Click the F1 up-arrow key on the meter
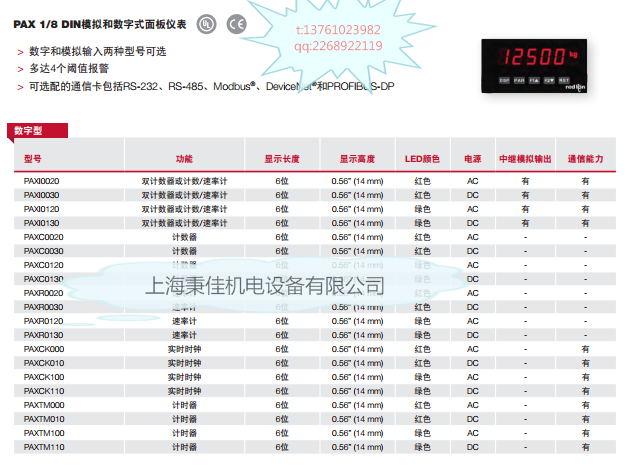 click(534, 80)
